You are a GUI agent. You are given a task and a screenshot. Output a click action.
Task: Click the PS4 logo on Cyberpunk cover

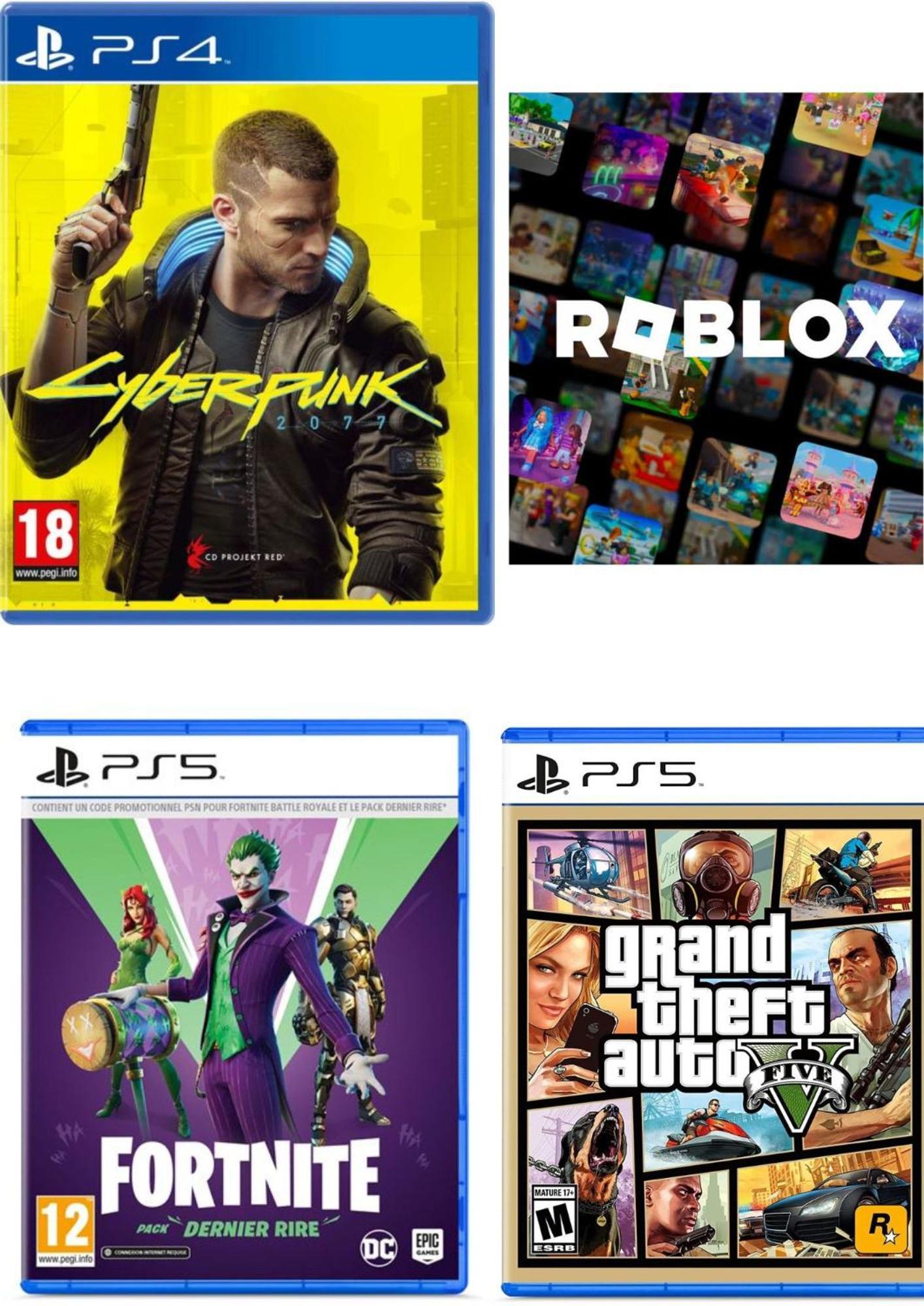[121, 50]
